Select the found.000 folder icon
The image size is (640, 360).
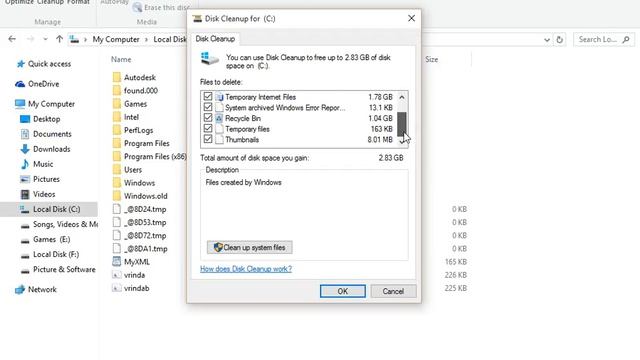click(117, 90)
